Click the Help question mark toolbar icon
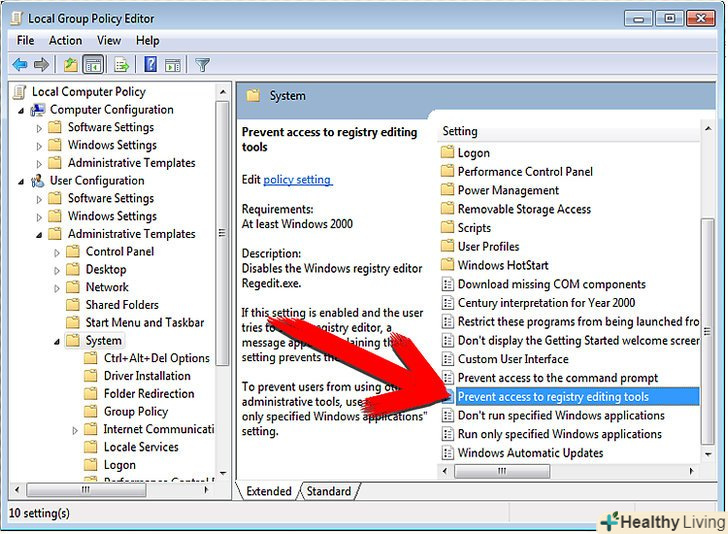 click(x=151, y=65)
